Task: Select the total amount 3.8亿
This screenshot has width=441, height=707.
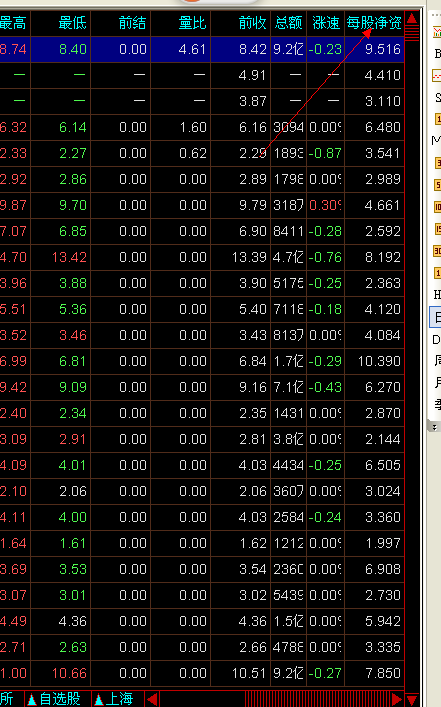Action: pos(288,439)
